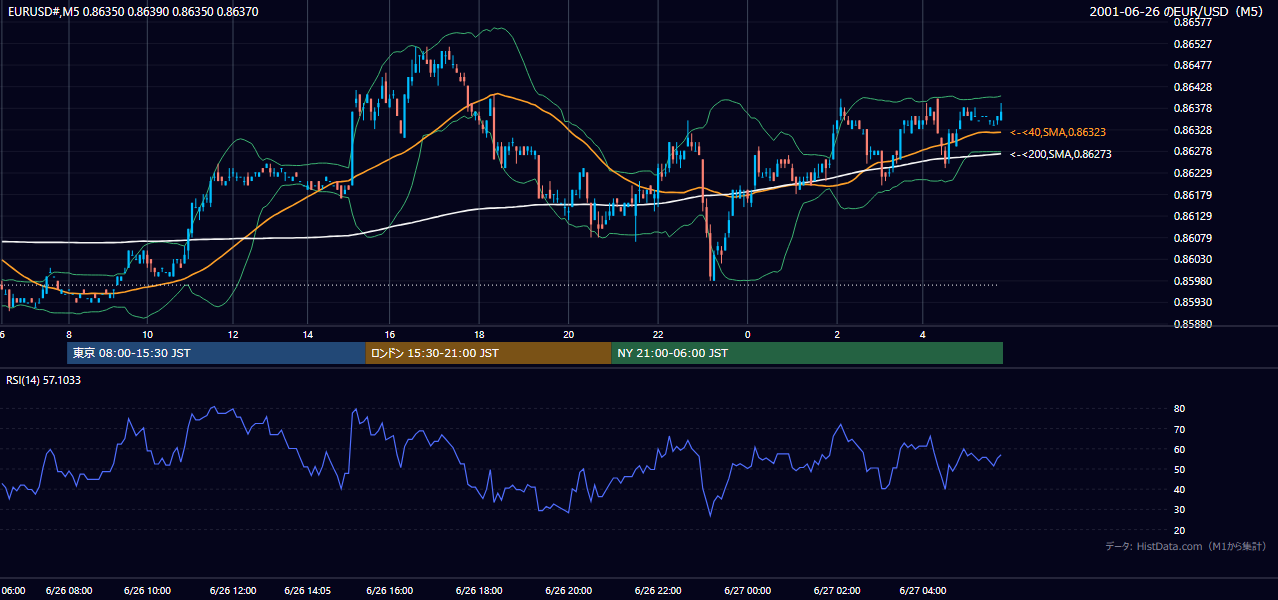This screenshot has height=600, width=1278.
Task: Click the 6/26 14:05 time axis label
Action: click(x=308, y=590)
